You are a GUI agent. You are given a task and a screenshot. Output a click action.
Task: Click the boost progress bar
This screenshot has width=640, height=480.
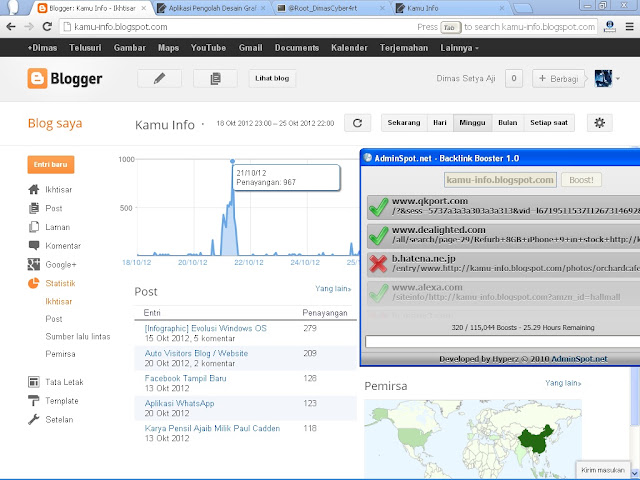(x=502, y=342)
